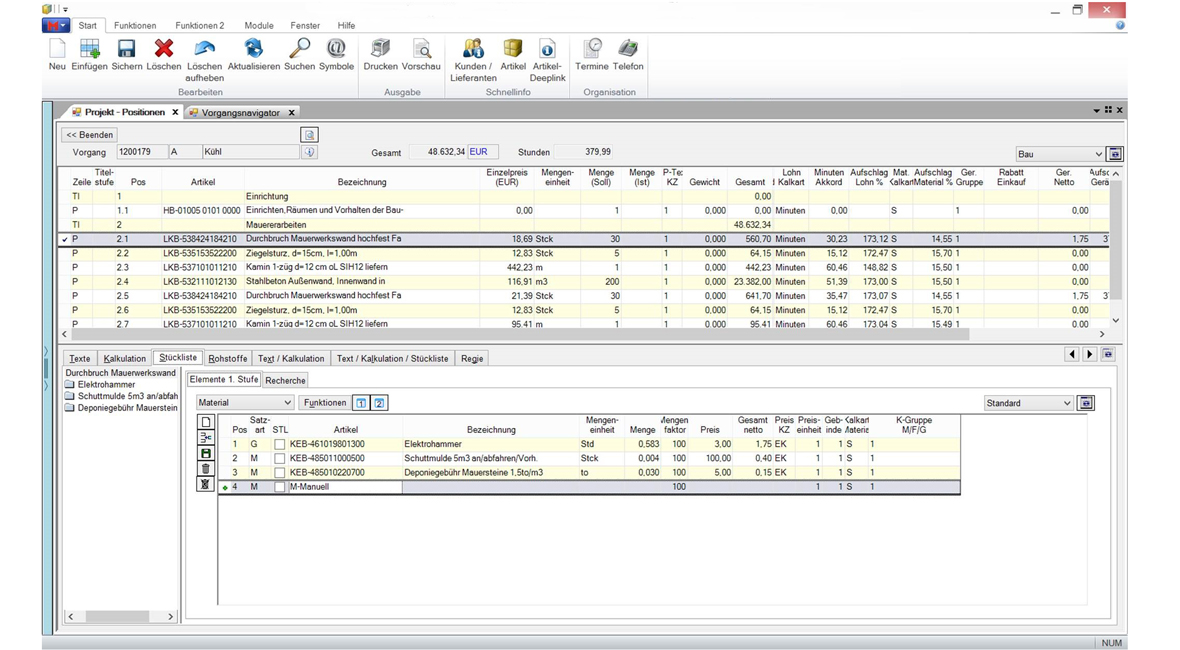Click the Sichern save icon
This screenshot has height=650, width=1180.
(x=126, y=50)
